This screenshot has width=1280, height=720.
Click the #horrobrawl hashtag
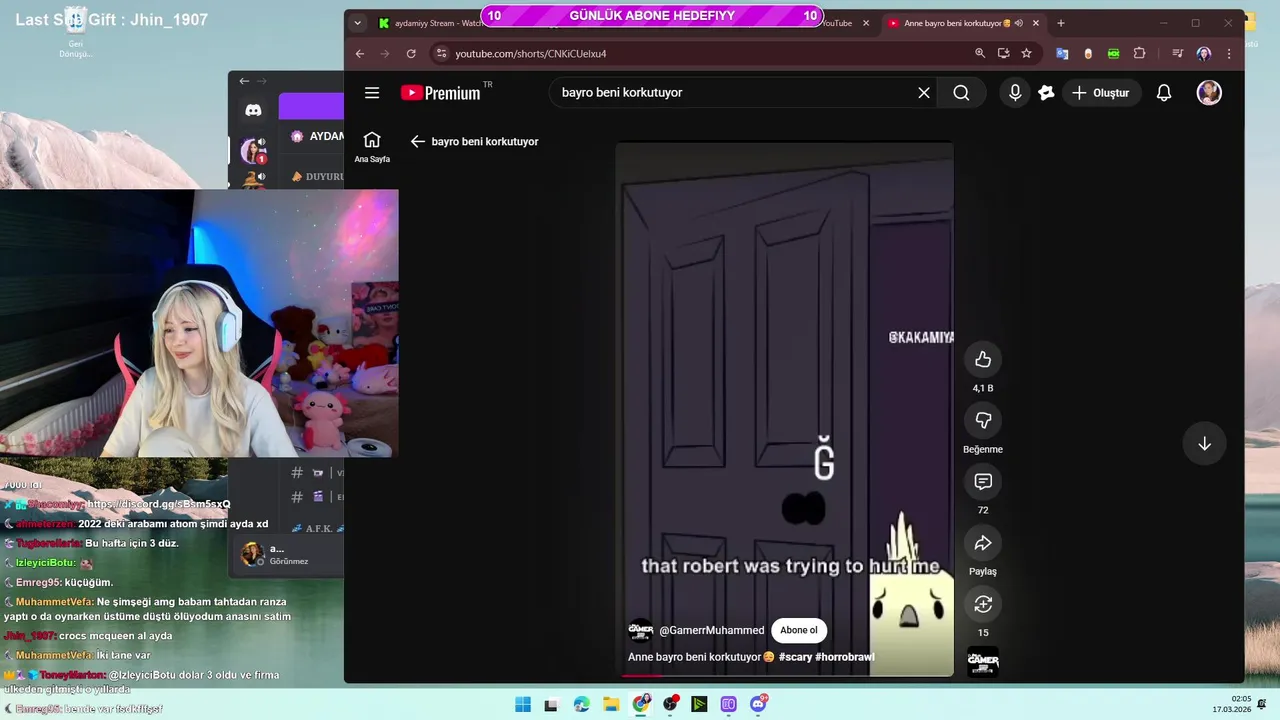point(845,657)
